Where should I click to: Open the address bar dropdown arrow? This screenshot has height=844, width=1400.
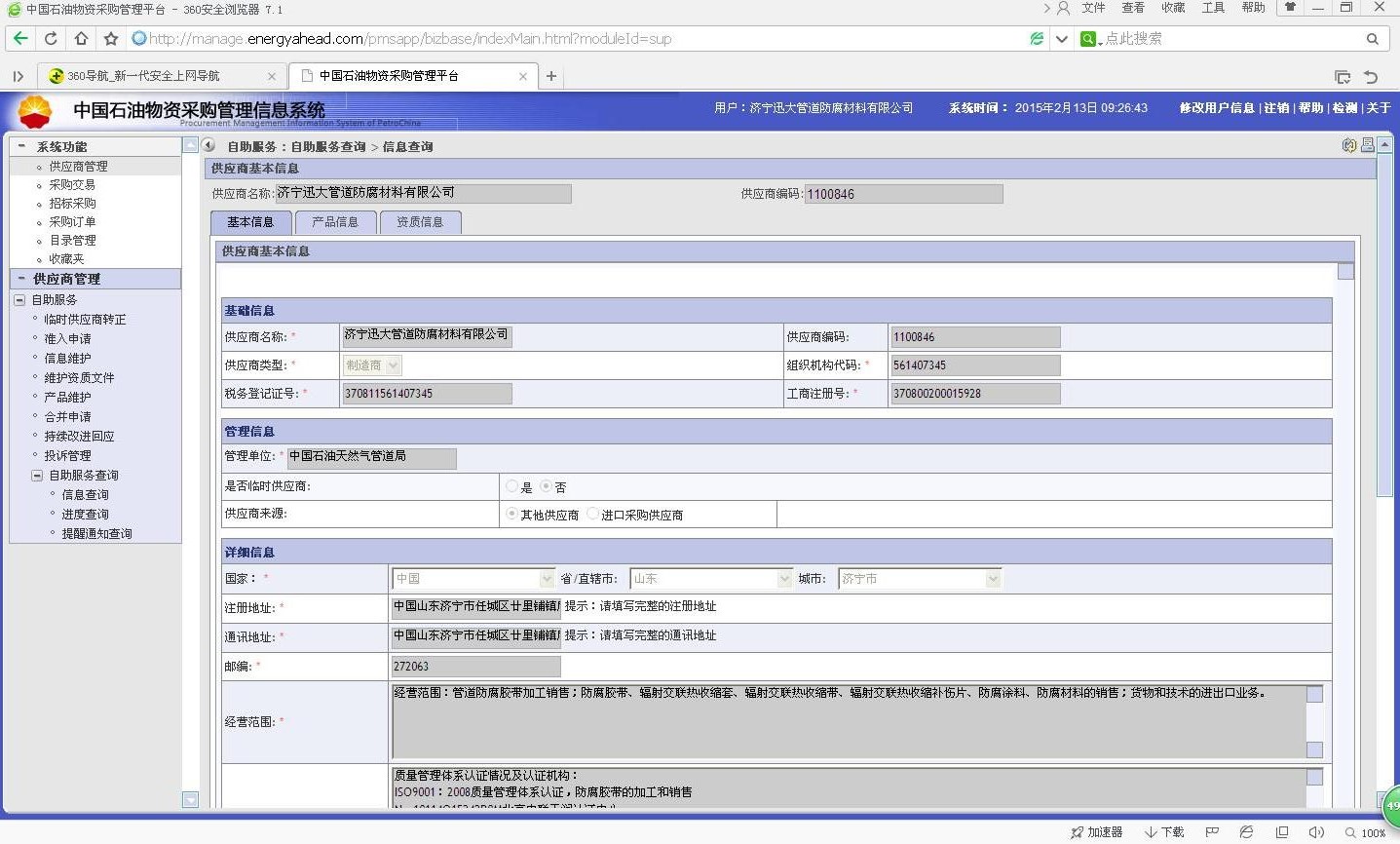point(1062,39)
